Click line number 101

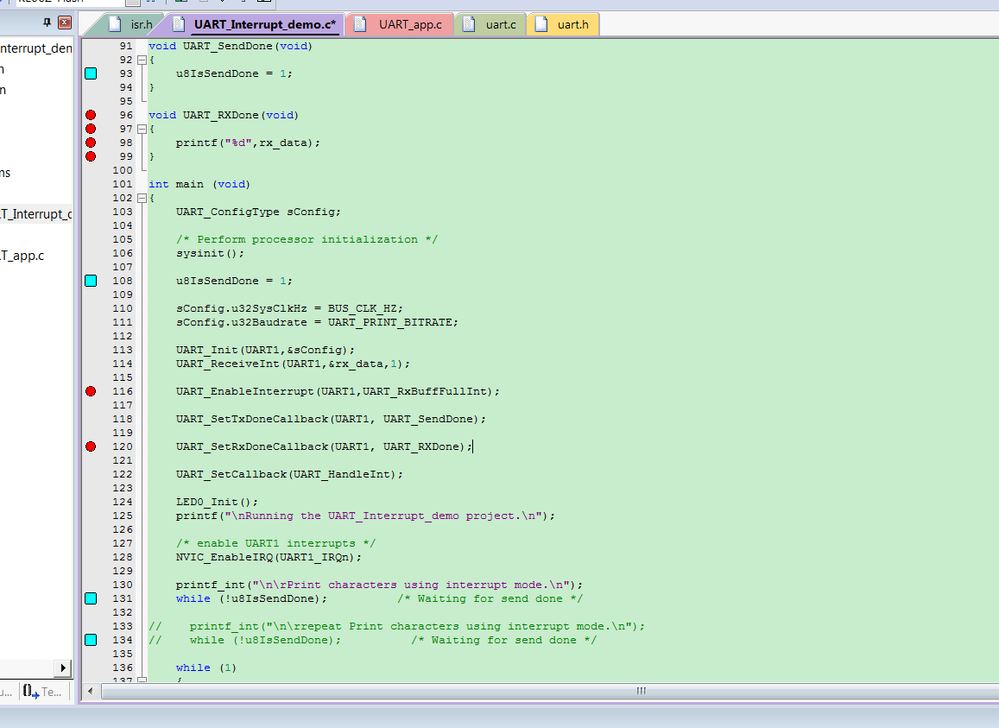(x=122, y=184)
